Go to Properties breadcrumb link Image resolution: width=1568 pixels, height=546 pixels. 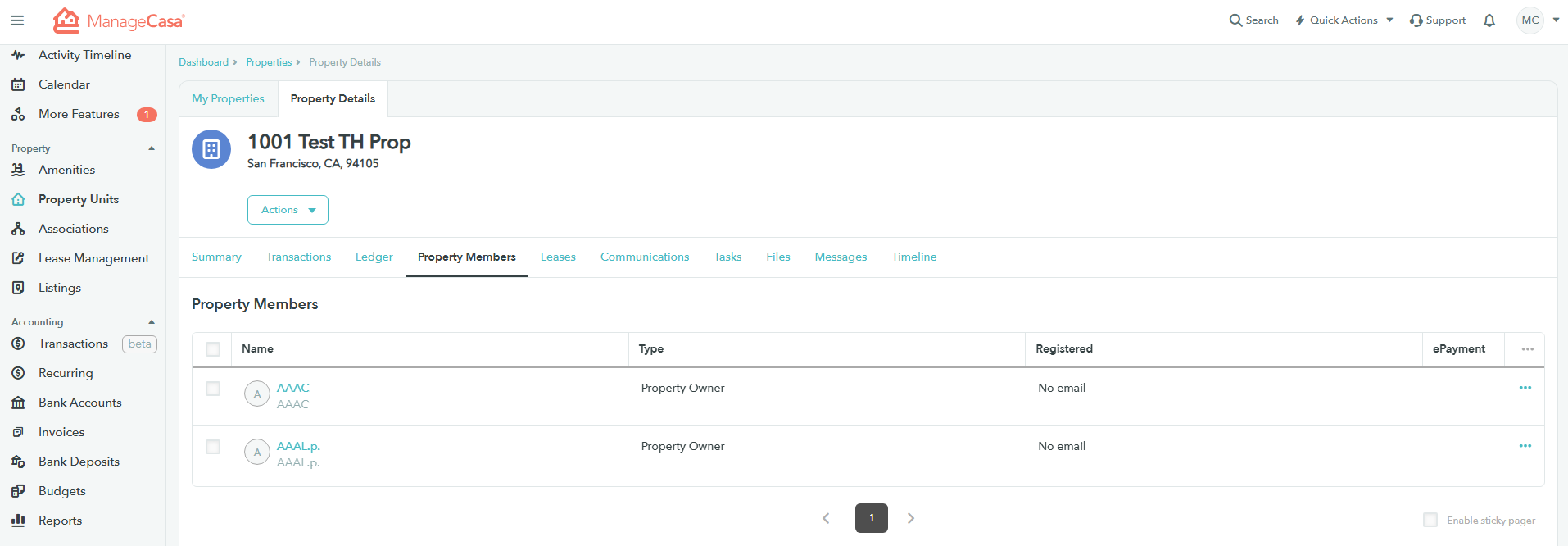point(269,62)
